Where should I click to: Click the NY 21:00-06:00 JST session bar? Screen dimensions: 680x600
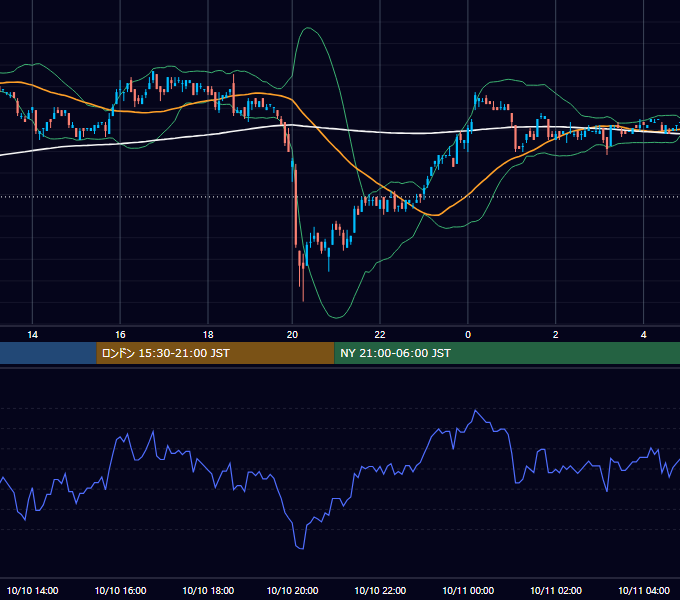(507, 353)
